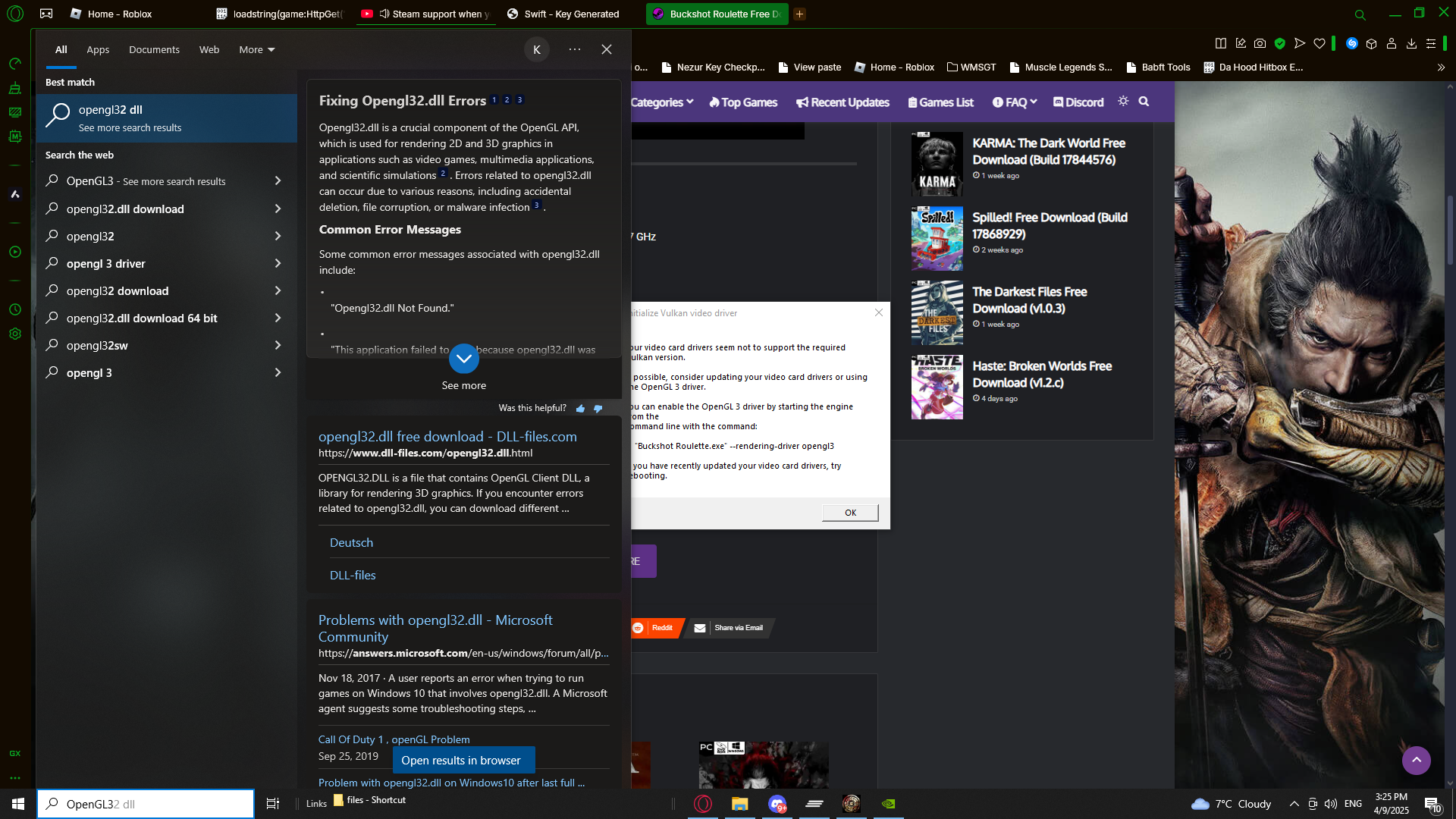Screen dimensions: 1456x819
Task: Expand the 'opengl32.dll download' suggestion arrow
Action: click(x=278, y=209)
